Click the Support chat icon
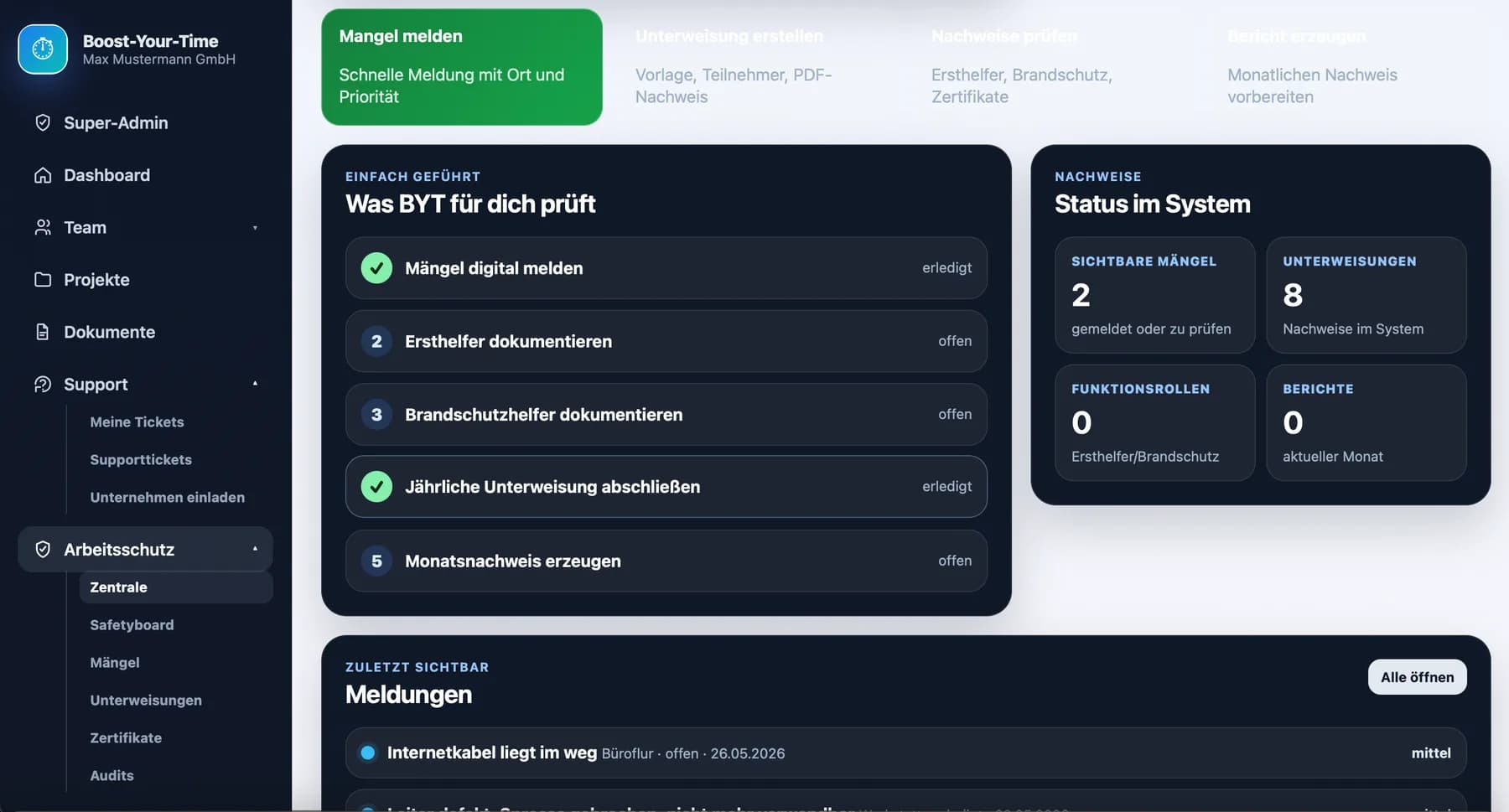Image resolution: width=1509 pixels, height=812 pixels. [43, 384]
